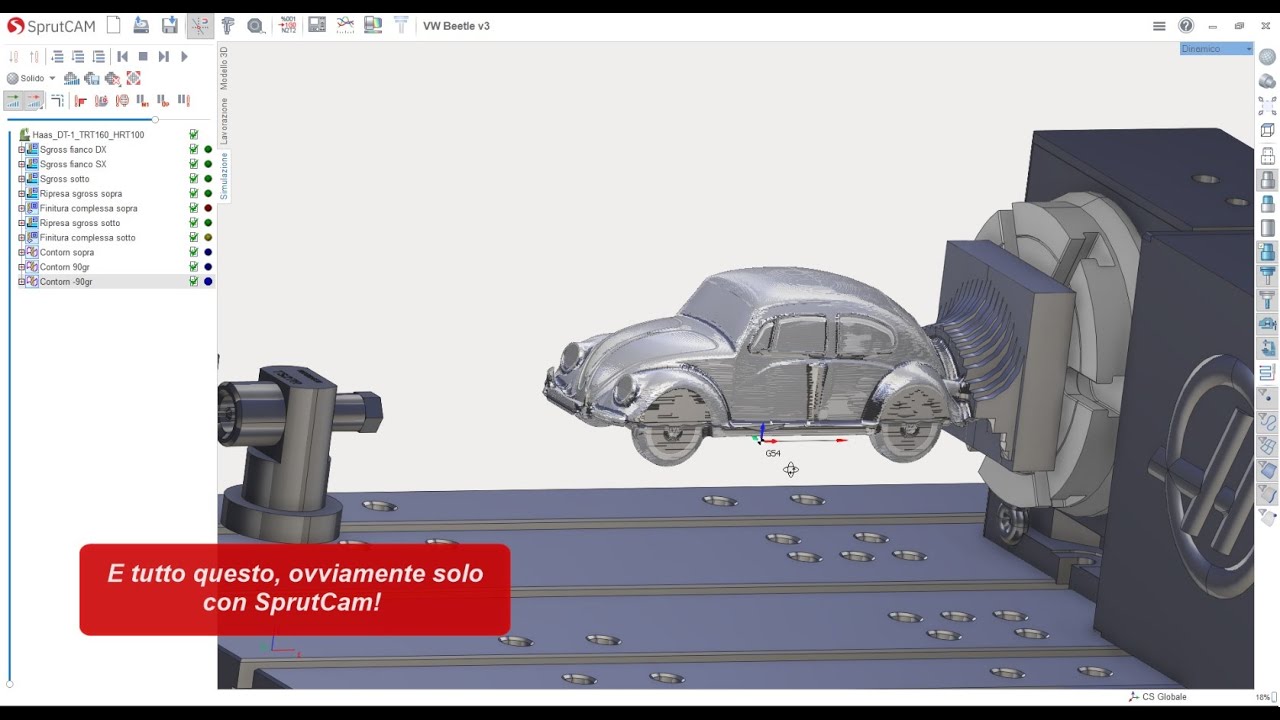The height and width of the screenshot is (720, 1280).
Task: Click the VW Beetle v3 project title
Action: coord(456,26)
